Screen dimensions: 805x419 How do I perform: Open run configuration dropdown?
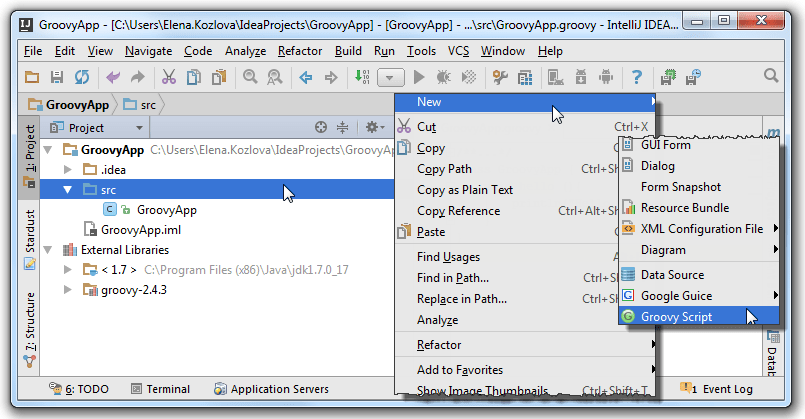pyautogui.click(x=391, y=78)
